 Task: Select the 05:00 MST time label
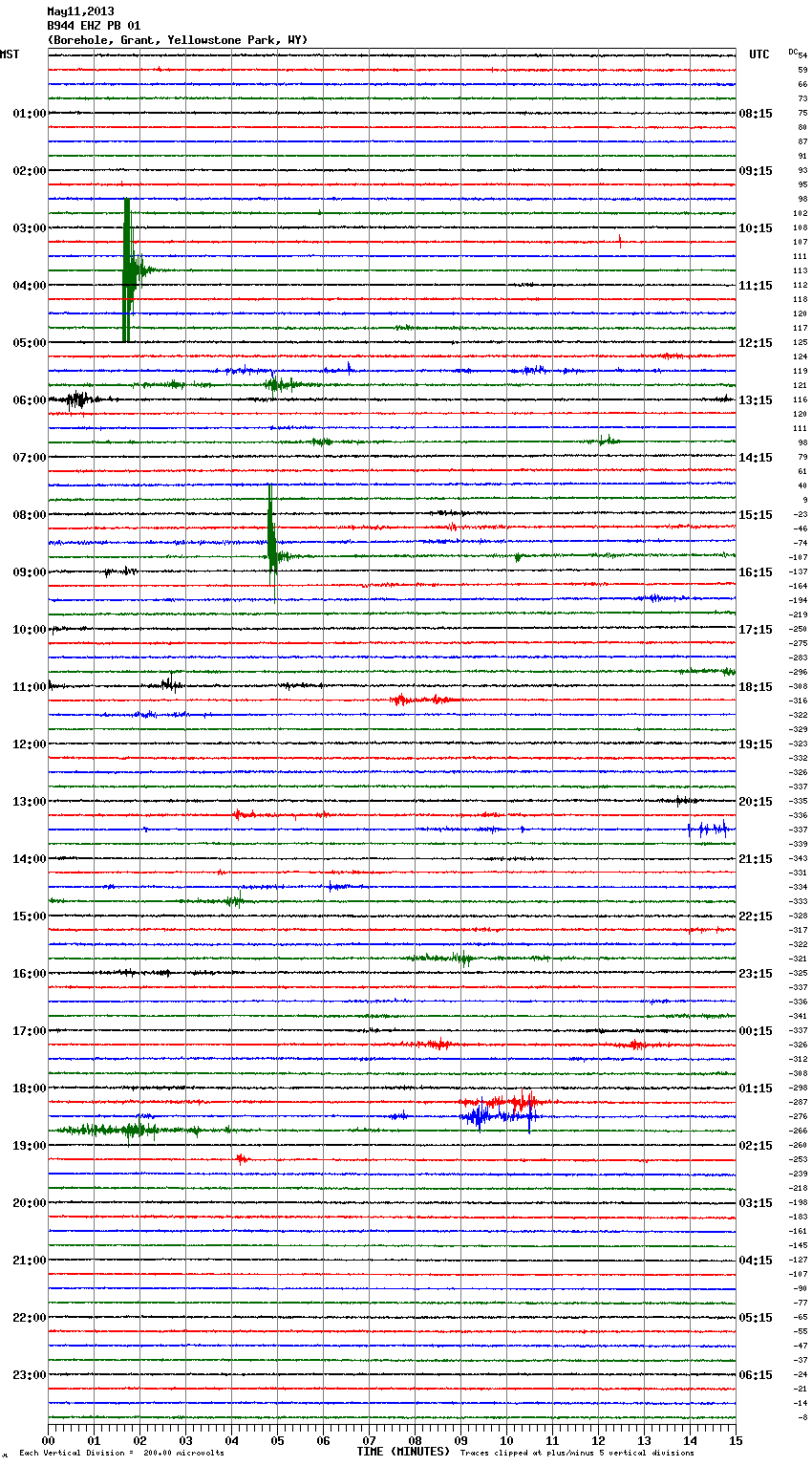click(30, 343)
